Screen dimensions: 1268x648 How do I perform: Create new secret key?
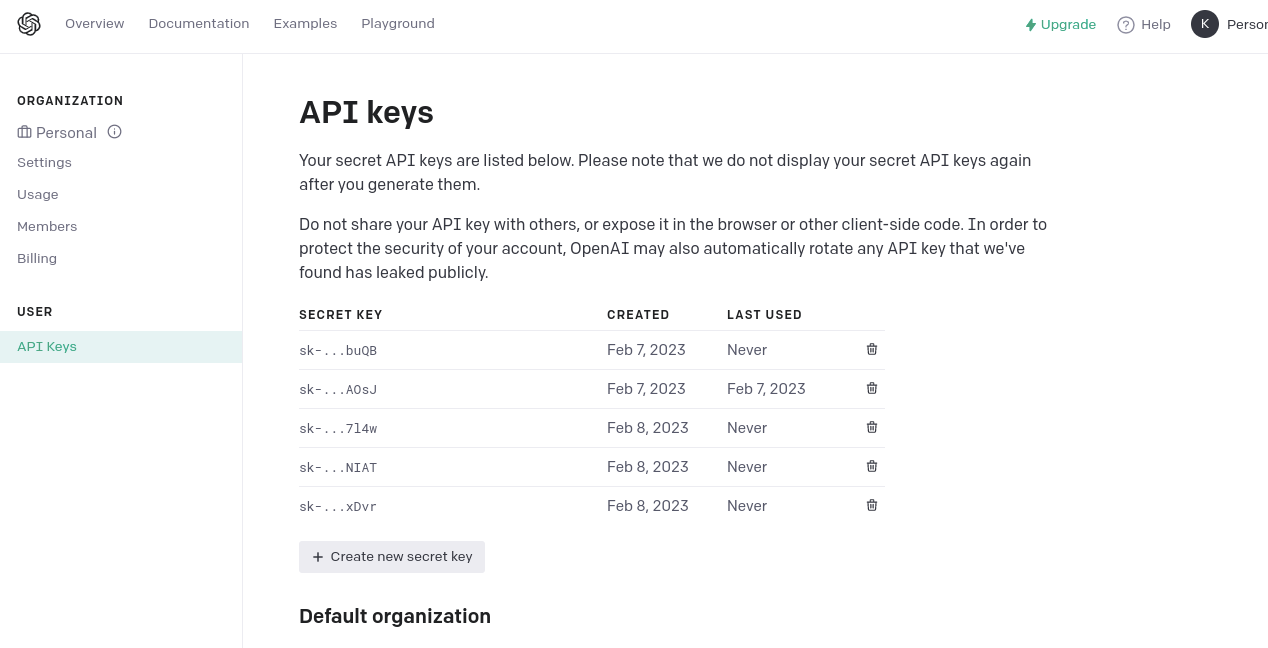click(392, 557)
